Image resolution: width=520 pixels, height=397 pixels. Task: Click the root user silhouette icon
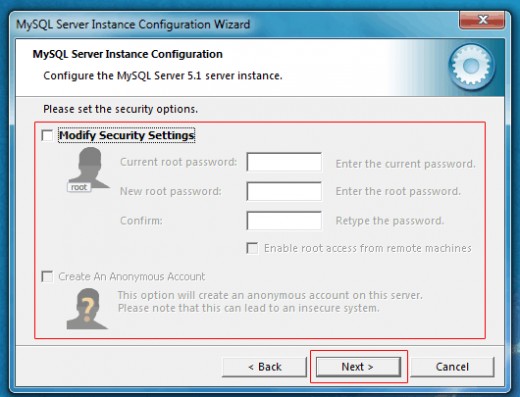(x=89, y=168)
